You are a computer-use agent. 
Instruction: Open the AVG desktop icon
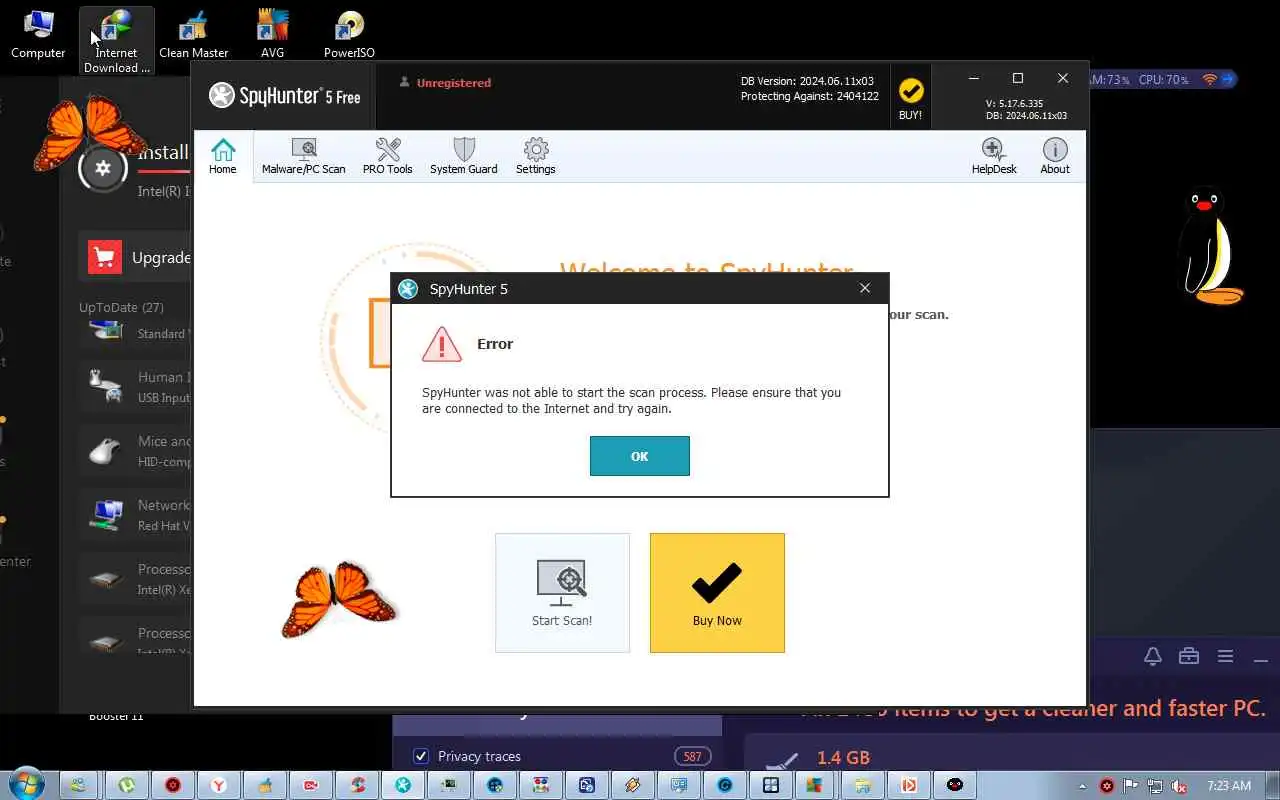click(272, 34)
